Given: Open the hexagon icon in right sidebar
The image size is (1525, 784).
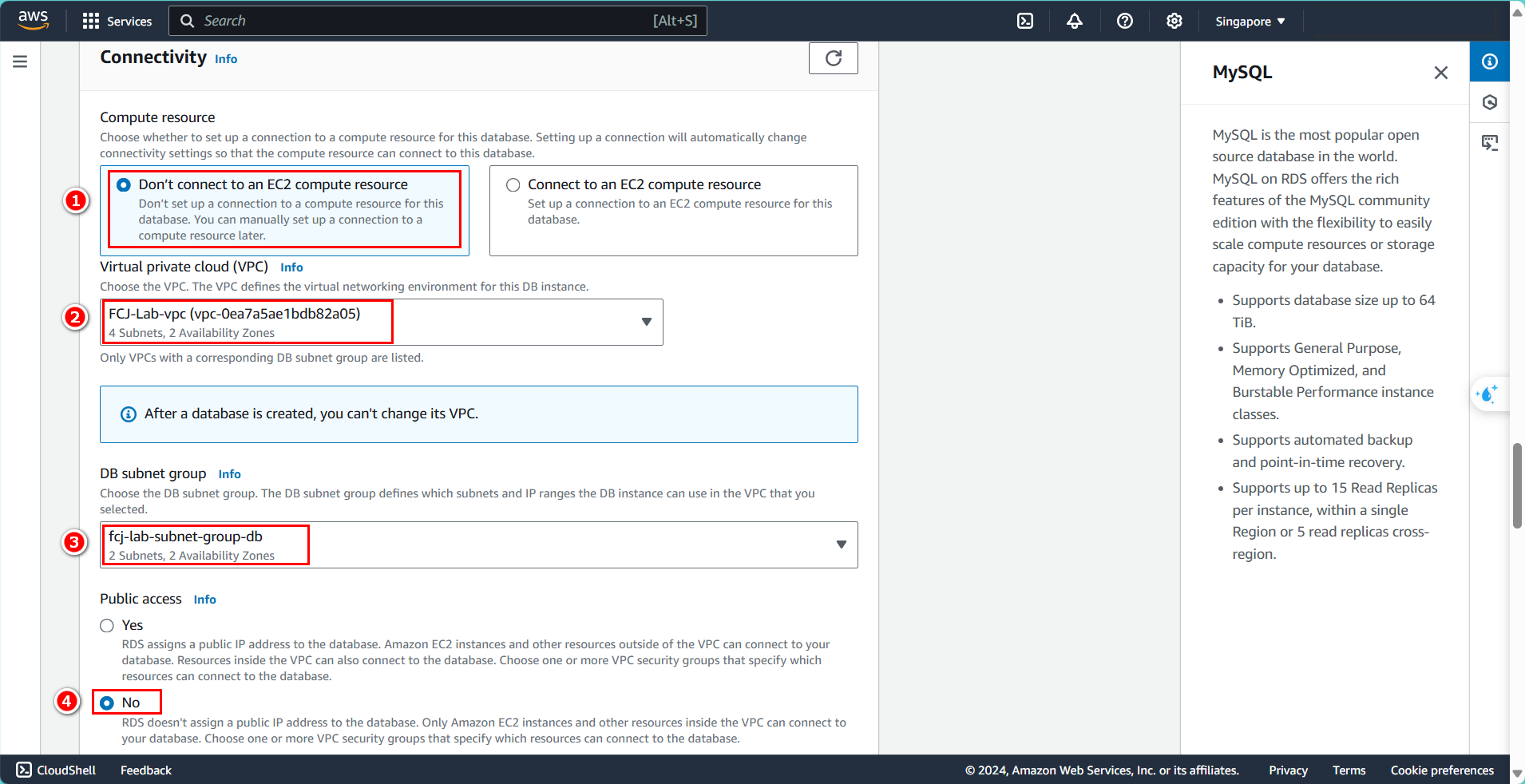Looking at the screenshot, I should (1490, 102).
